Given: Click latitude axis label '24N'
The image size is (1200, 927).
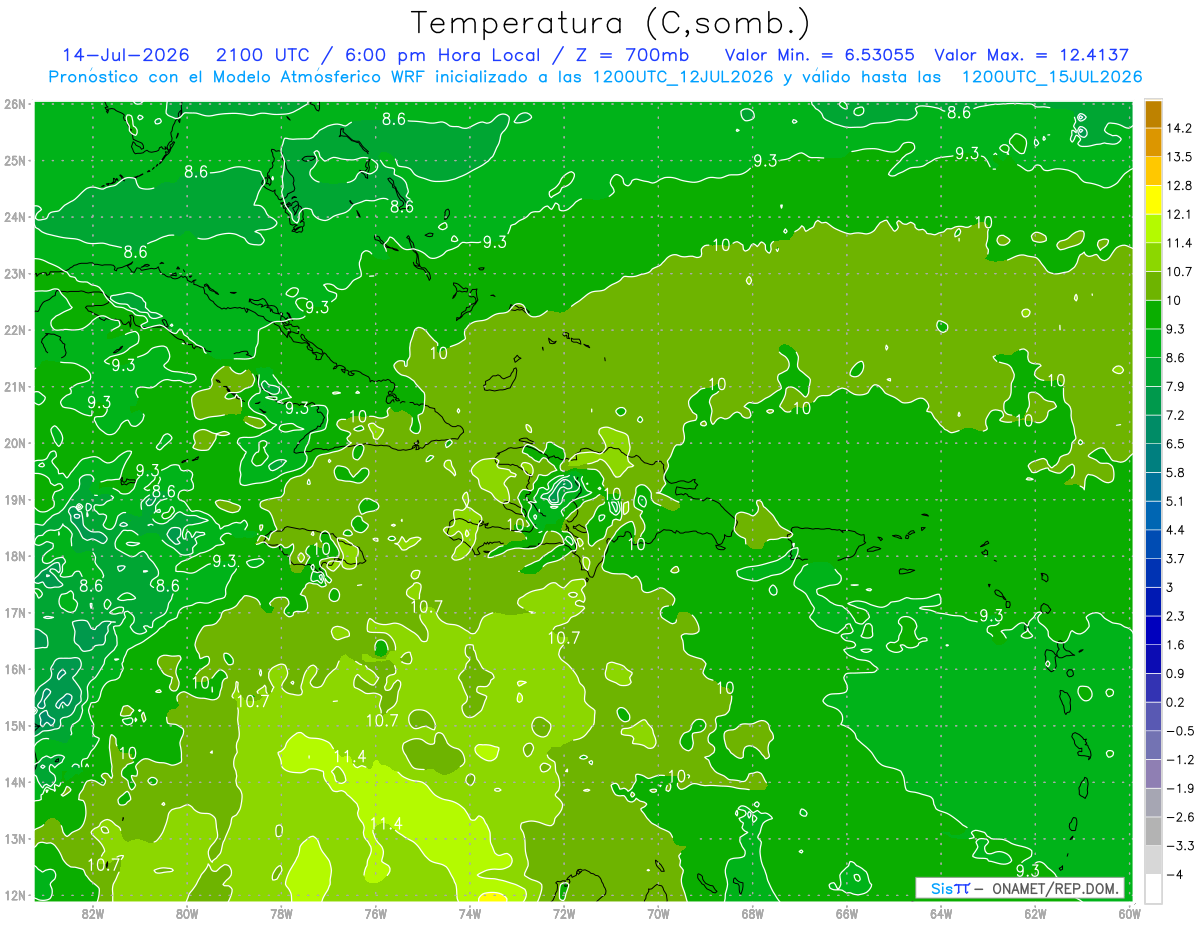Looking at the screenshot, I should click(14, 217).
